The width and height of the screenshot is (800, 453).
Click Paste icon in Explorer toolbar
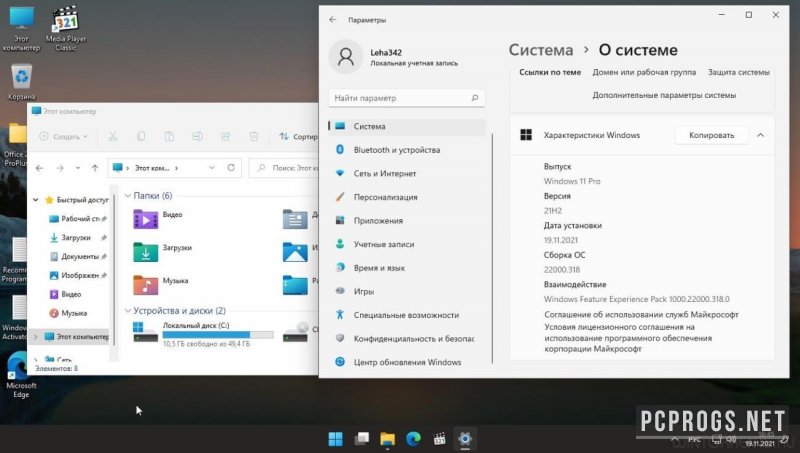point(169,136)
